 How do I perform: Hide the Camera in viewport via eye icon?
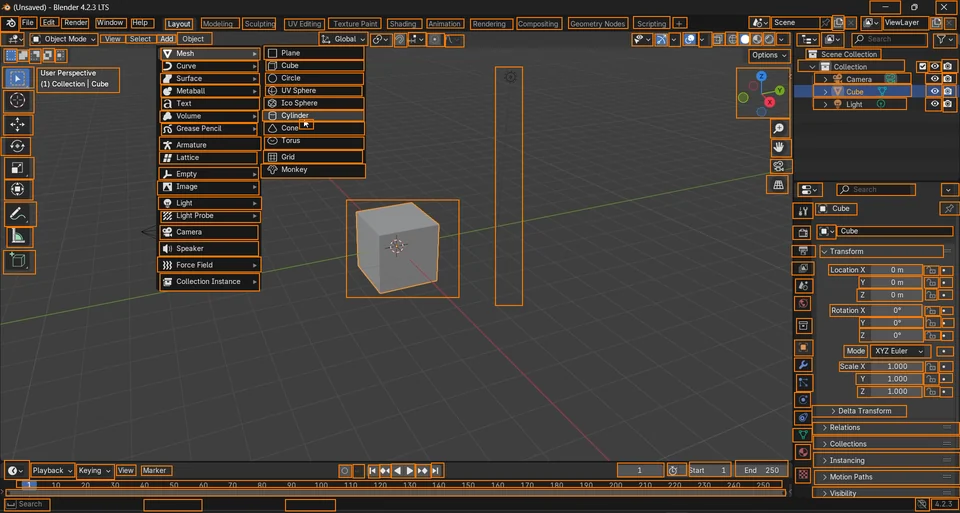click(935, 79)
